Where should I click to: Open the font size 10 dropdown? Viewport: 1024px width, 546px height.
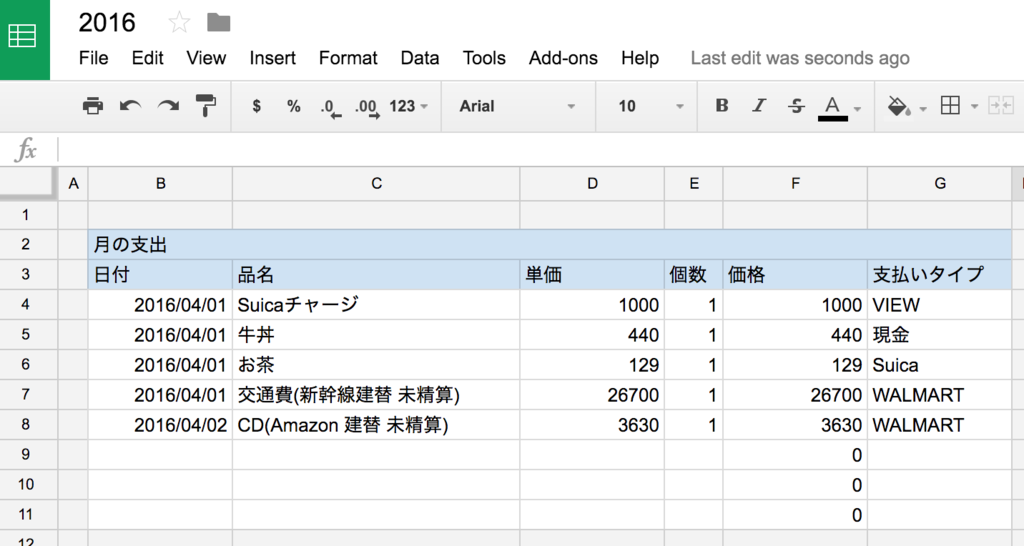[x=650, y=106]
